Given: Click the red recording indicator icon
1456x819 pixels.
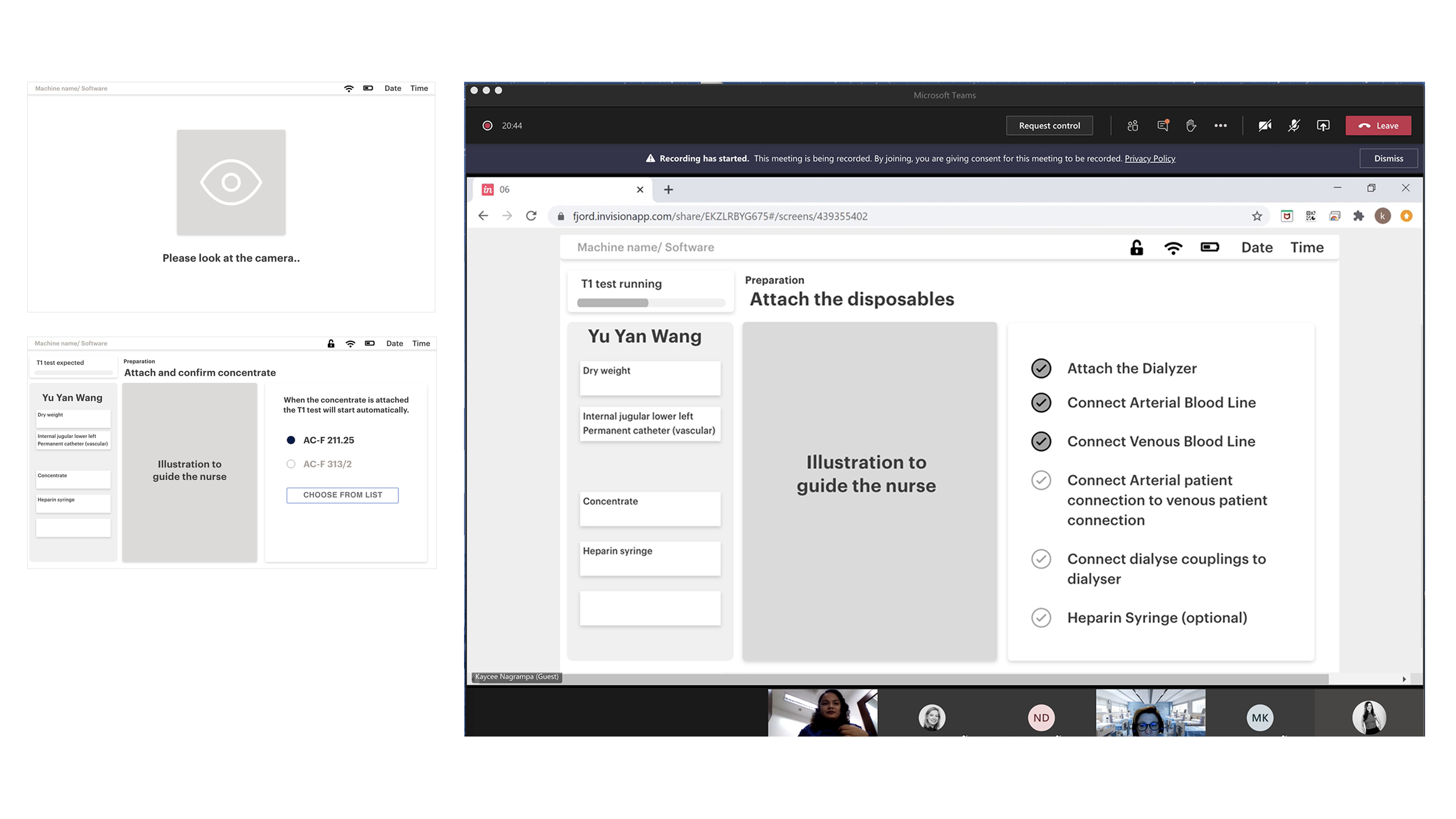Looking at the screenshot, I should click(487, 125).
